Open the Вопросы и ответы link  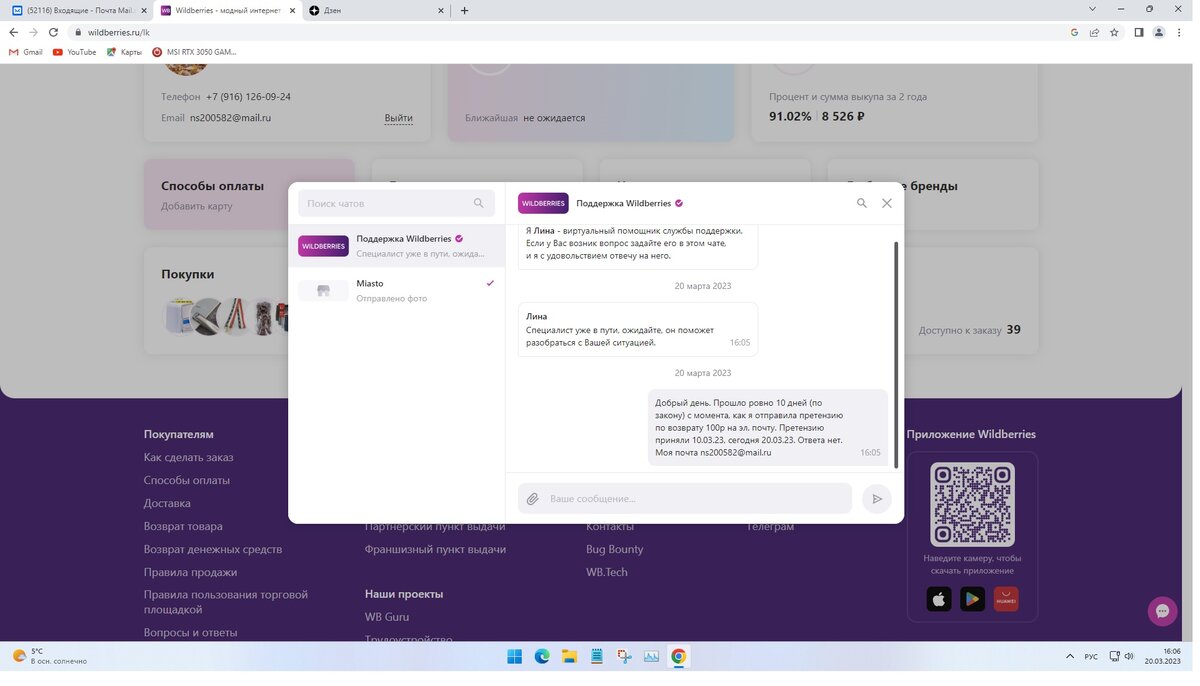191,632
